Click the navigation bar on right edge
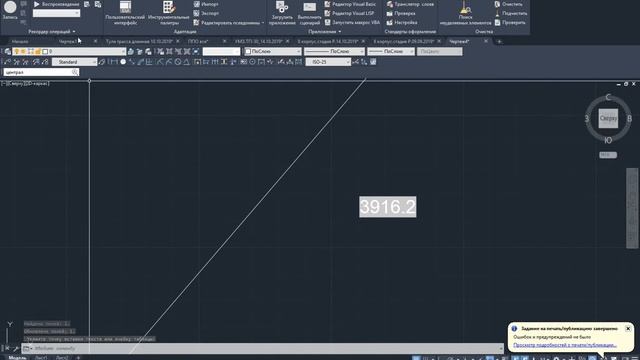The image size is (640, 360). (632, 208)
